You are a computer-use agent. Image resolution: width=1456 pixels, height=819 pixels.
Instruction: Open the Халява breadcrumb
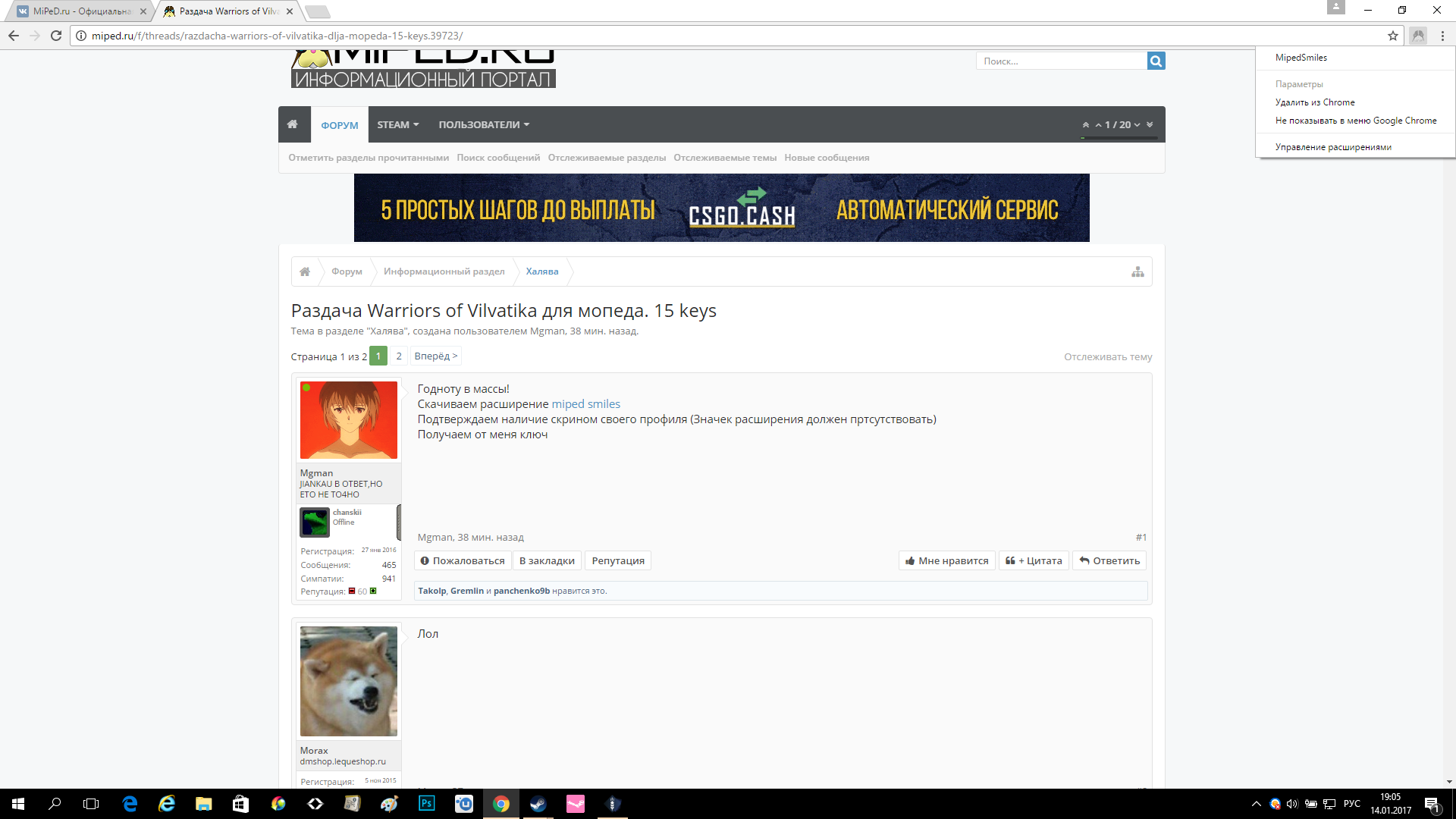pos(542,271)
